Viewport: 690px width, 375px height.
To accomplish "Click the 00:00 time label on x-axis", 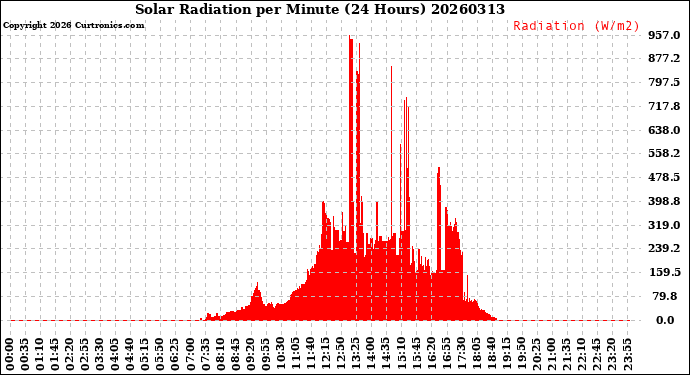I will click(x=10, y=355).
